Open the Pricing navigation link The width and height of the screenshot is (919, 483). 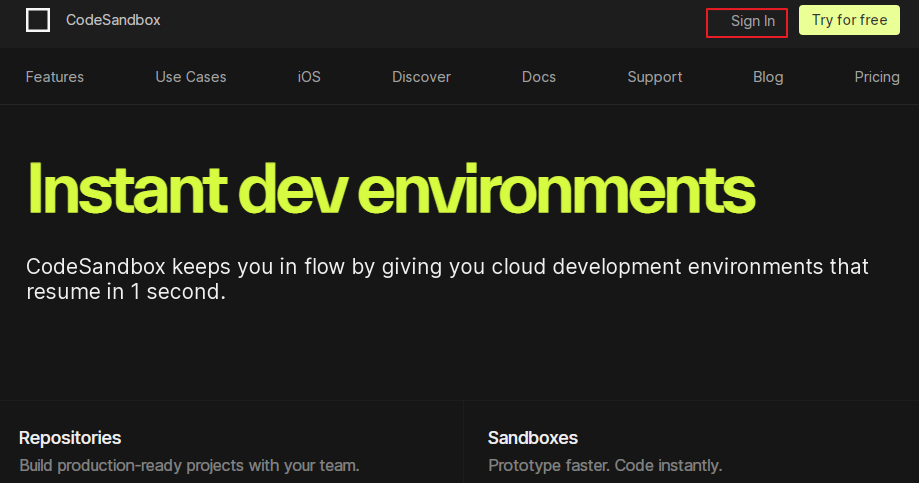tap(877, 77)
